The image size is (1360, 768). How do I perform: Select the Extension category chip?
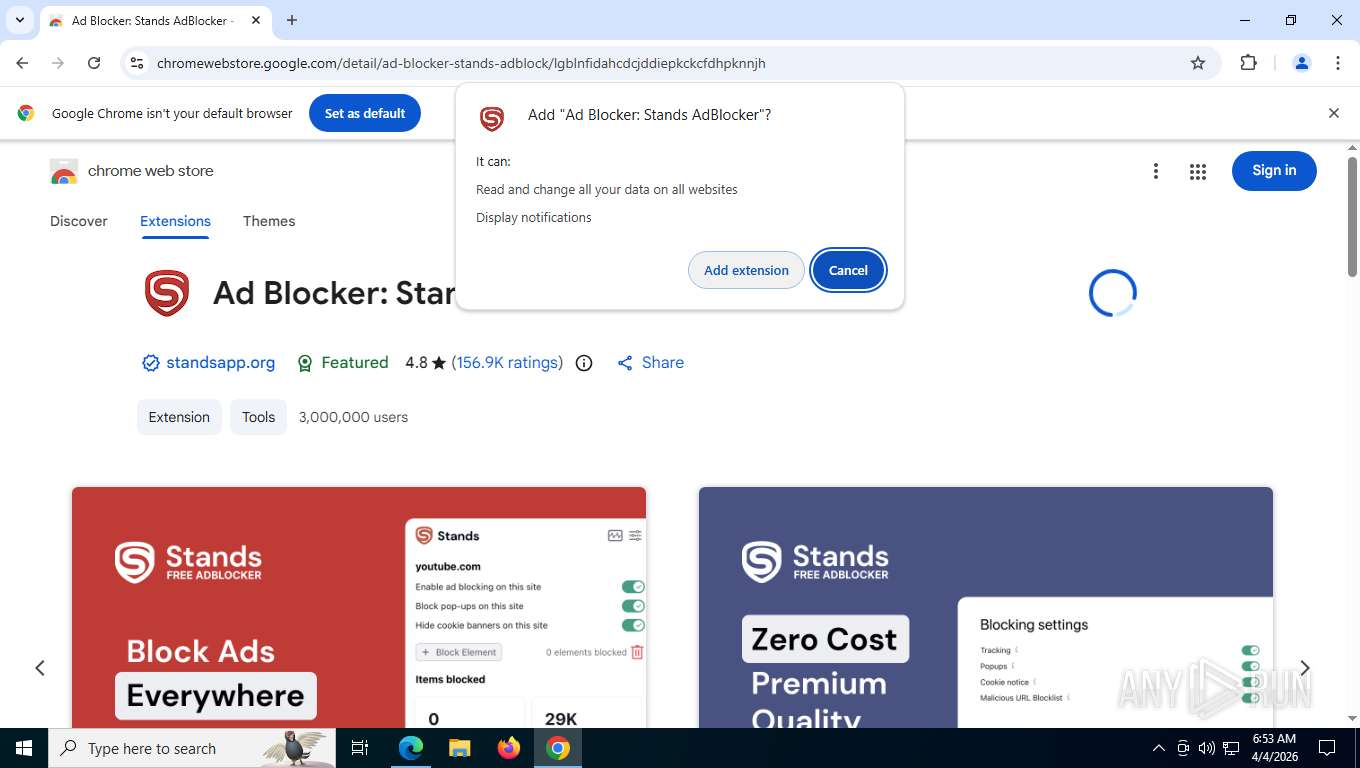pyautogui.click(x=179, y=417)
